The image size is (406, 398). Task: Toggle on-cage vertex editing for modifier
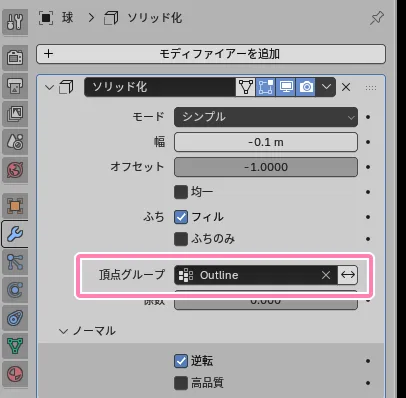pyautogui.click(x=246, y=87)
